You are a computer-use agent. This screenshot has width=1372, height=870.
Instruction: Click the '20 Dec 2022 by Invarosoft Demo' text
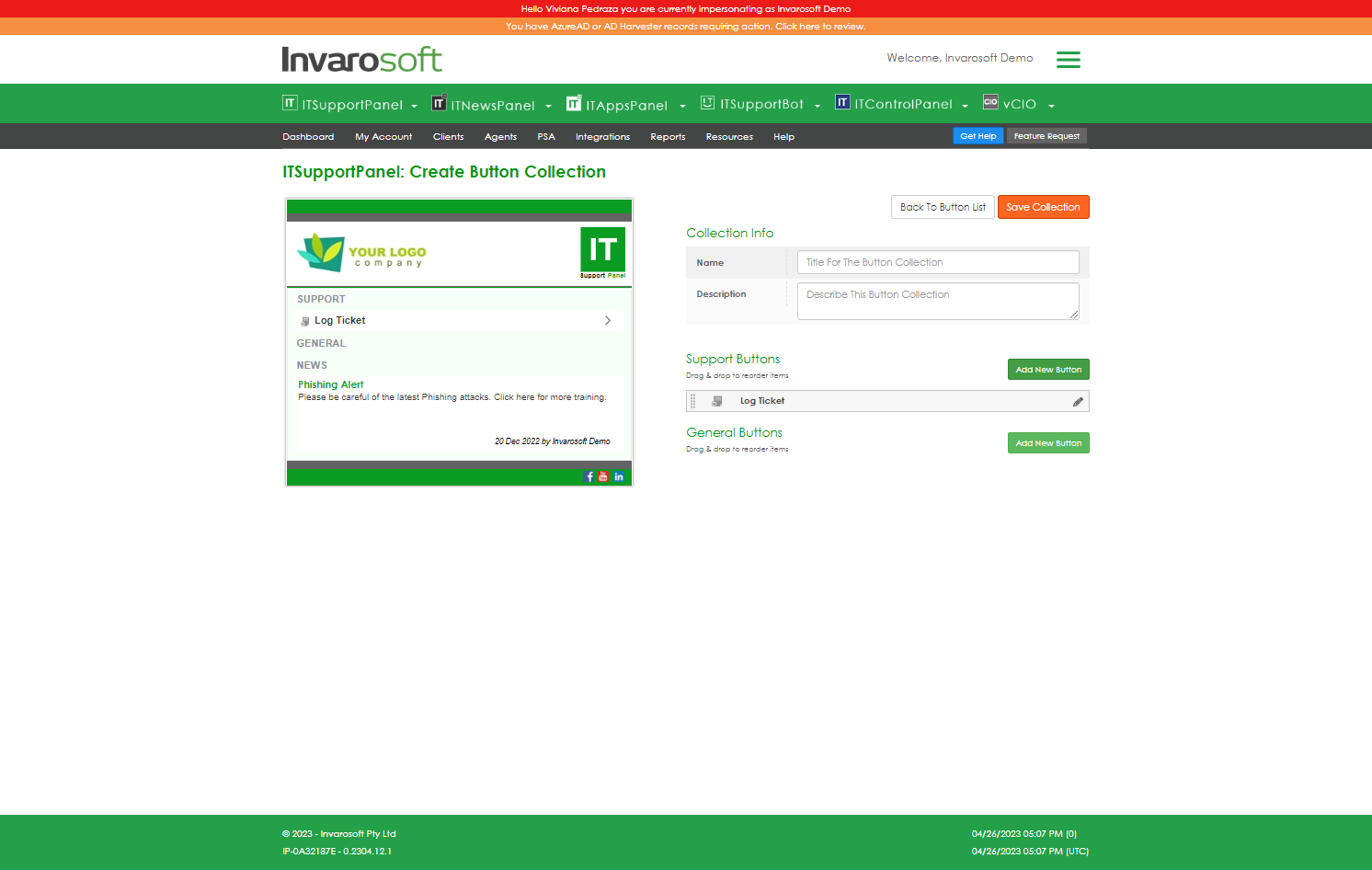[x=553, y=441]
